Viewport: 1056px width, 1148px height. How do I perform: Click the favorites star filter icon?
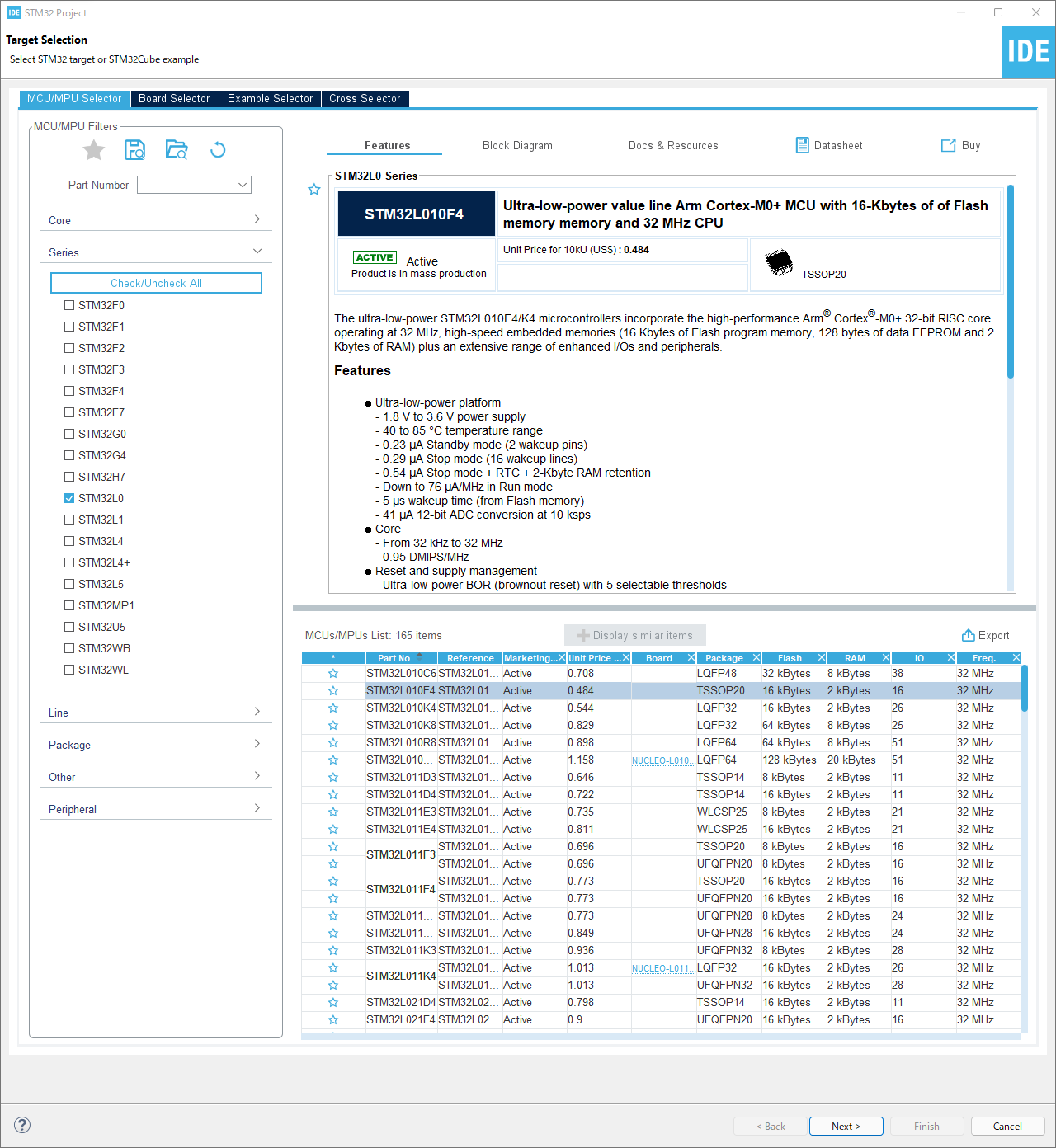click(x=94, y=150)
